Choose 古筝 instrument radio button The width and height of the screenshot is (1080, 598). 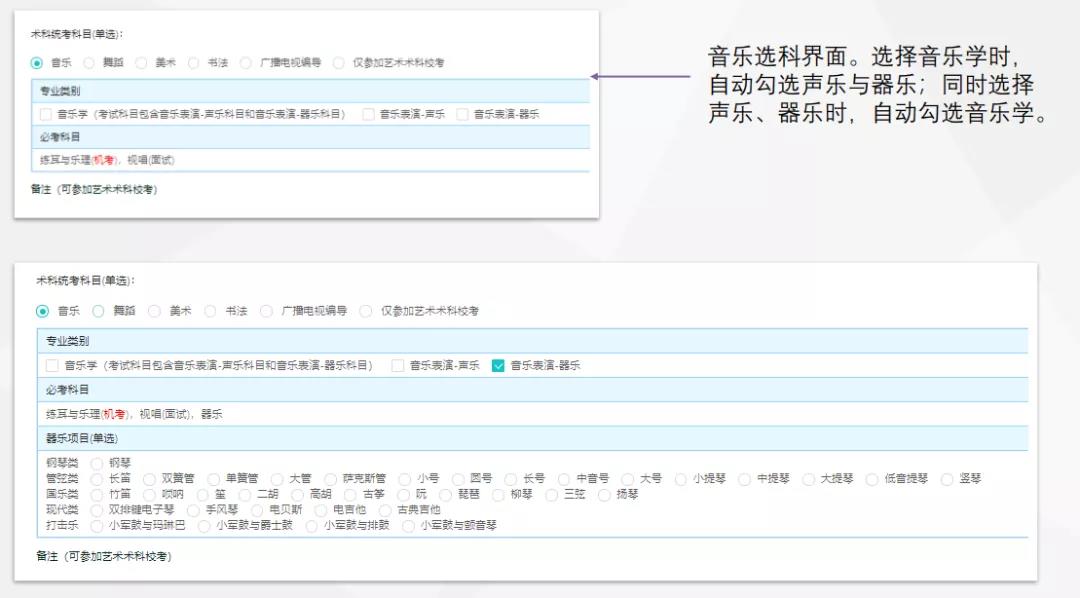(350, 495)
